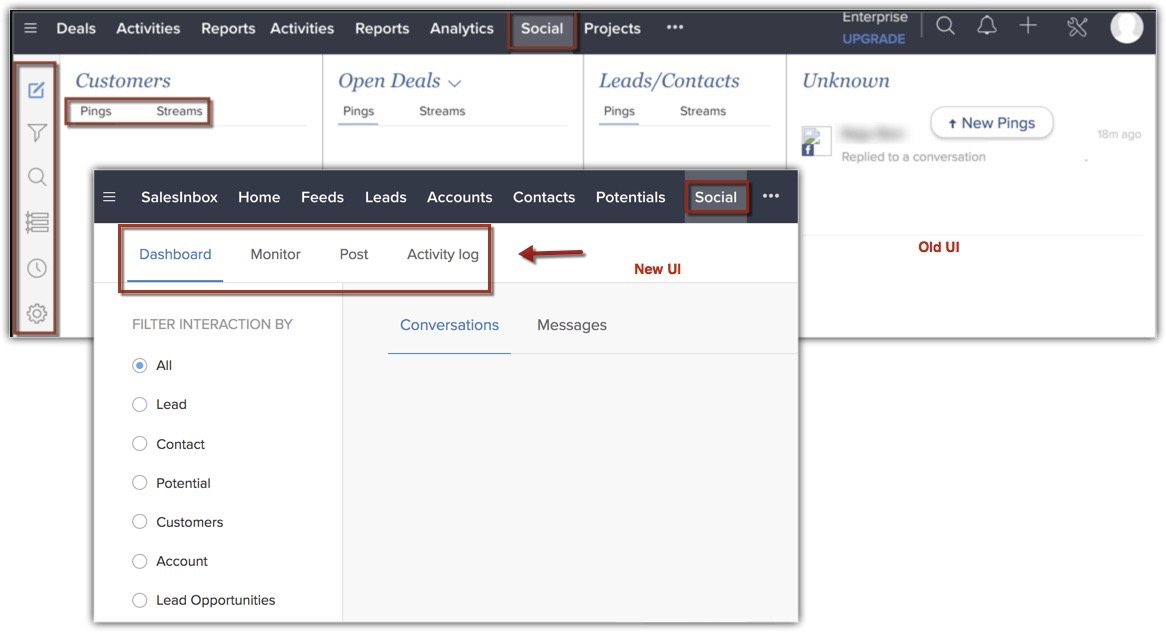
Task: Open the notifications bell icon
Action: pos(987,26)
